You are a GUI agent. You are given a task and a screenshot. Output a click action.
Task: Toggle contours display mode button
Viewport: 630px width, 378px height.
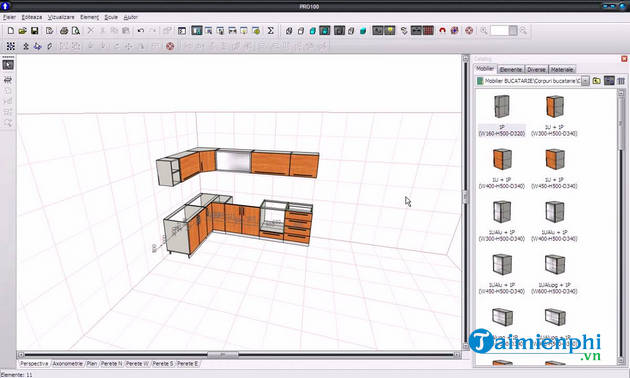pyautogui.click(x=339, y=31)
